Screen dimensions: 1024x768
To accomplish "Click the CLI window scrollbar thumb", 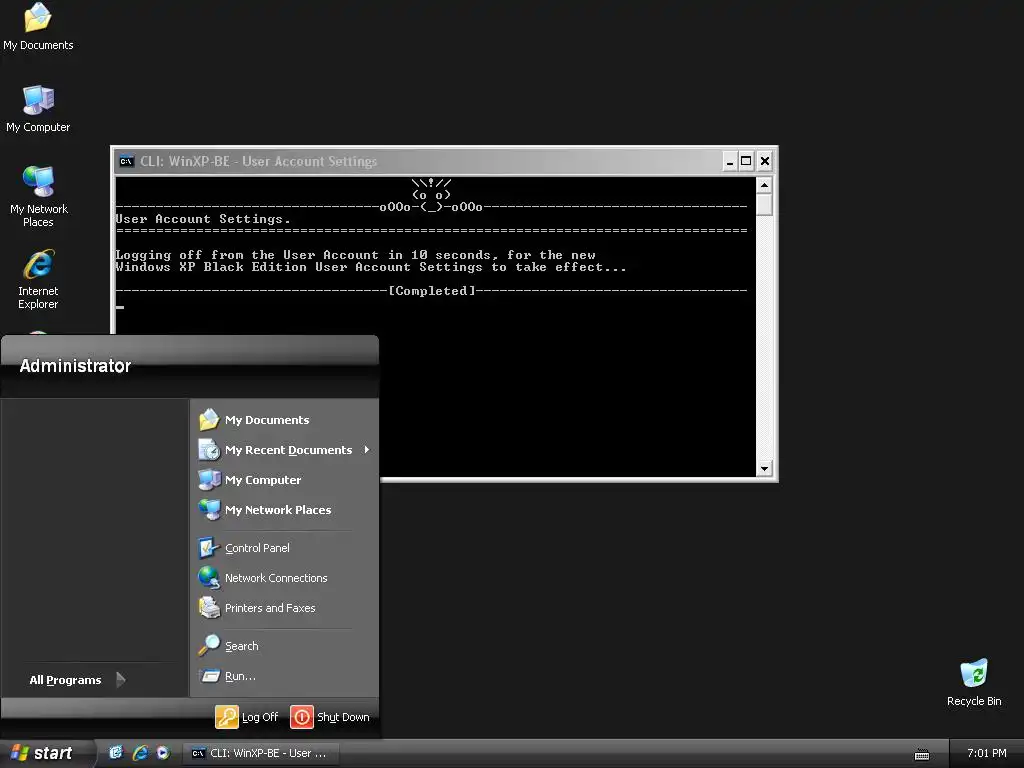I will [764, 204].
